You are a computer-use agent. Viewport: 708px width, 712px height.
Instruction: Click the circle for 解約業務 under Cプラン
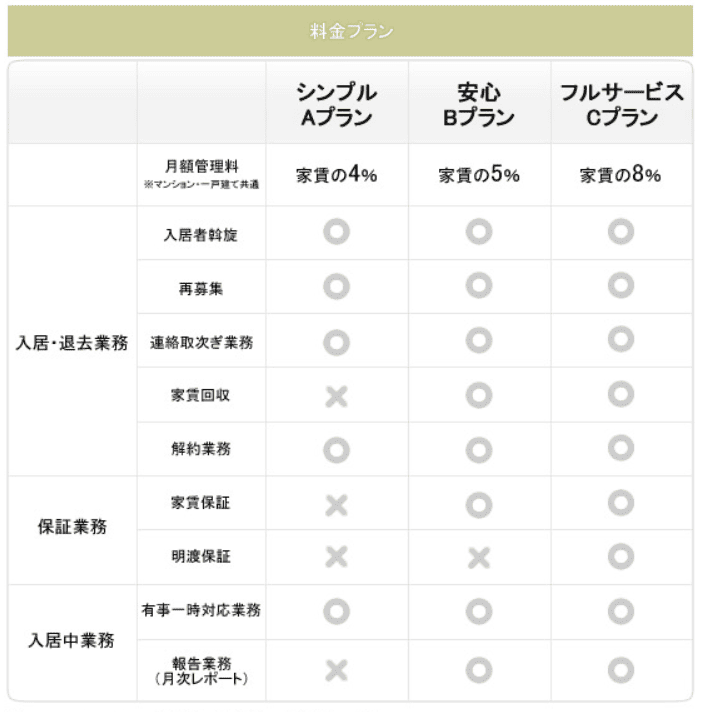(621, 449)
